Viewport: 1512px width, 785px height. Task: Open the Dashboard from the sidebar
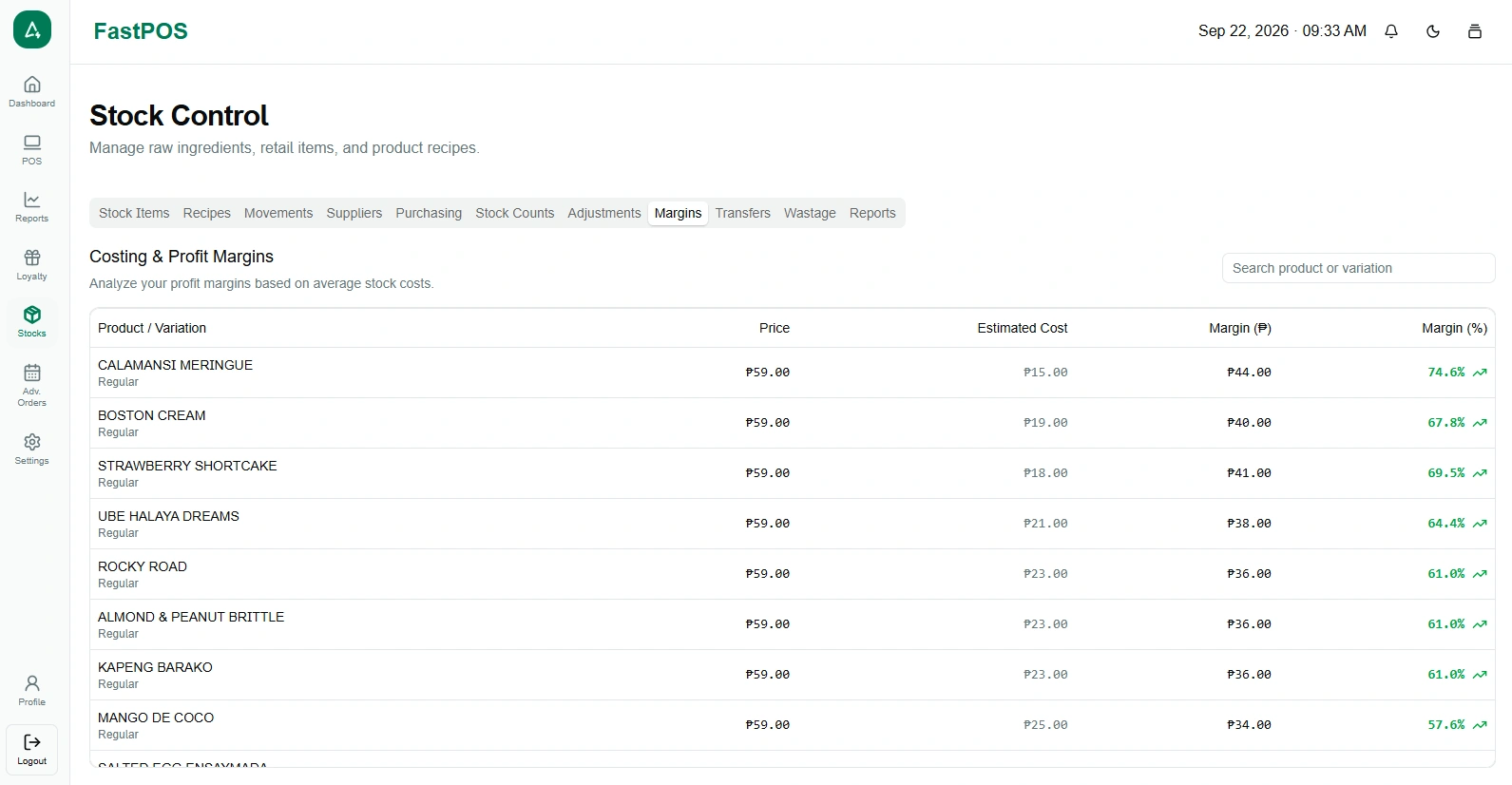point(32,91)
